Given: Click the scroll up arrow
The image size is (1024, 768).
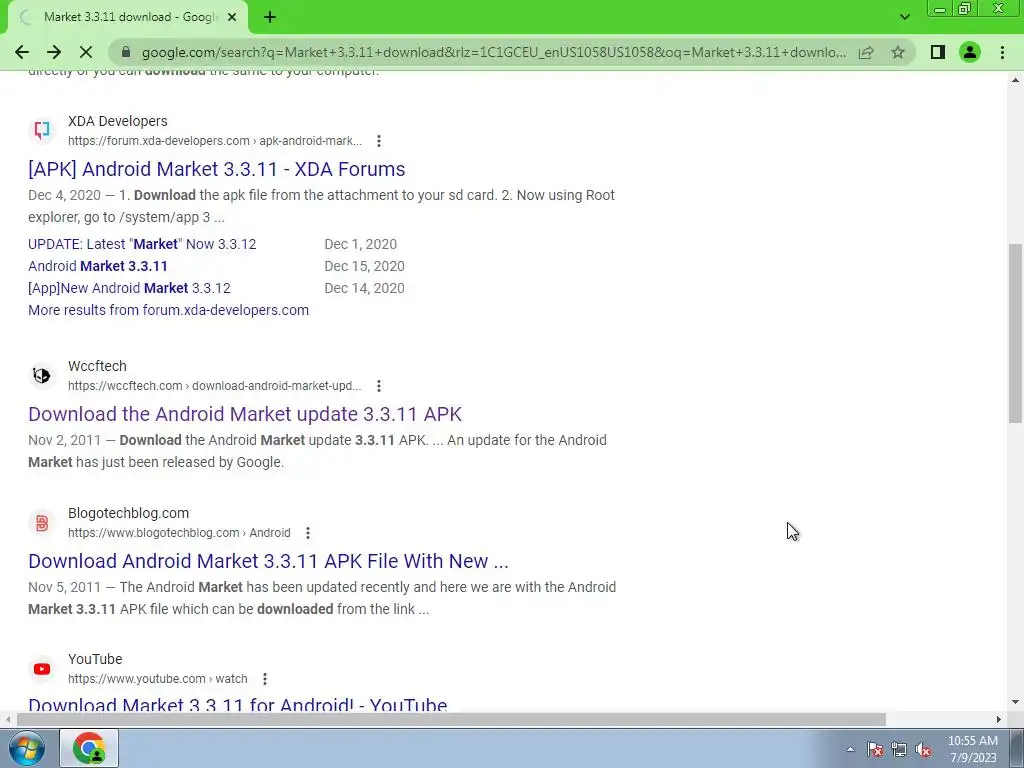Looking at the screenshot, I should point(1015,80).
